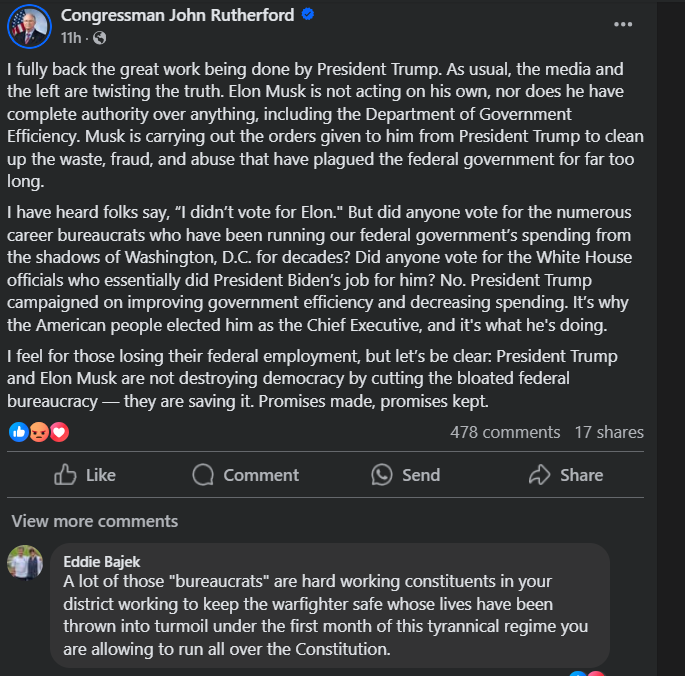Click the angry face reaction icon
Viewport: 685px width, 676px height.
[39, 432]
